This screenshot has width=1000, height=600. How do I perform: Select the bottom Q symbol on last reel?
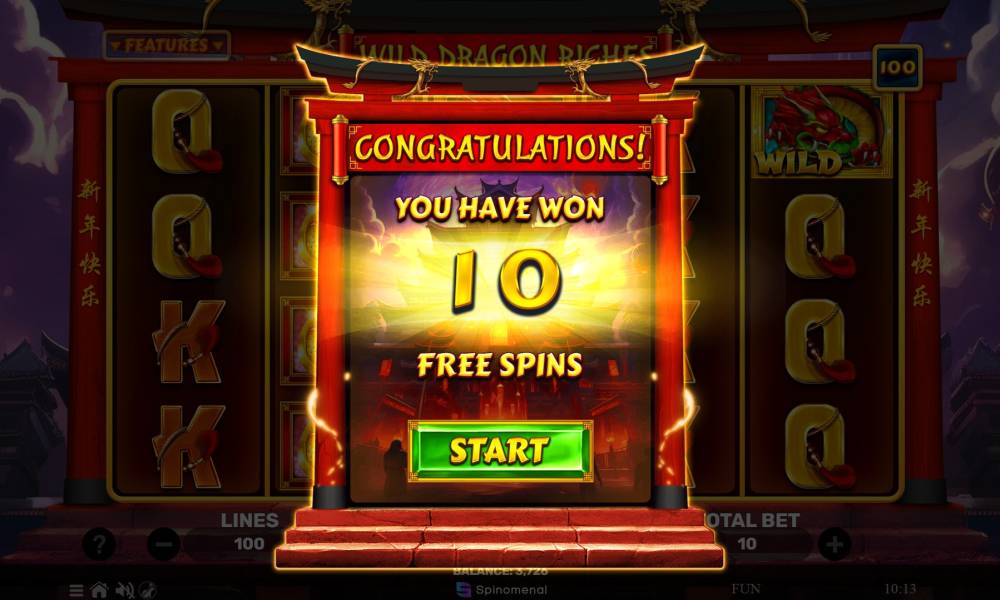pos(820,447)
